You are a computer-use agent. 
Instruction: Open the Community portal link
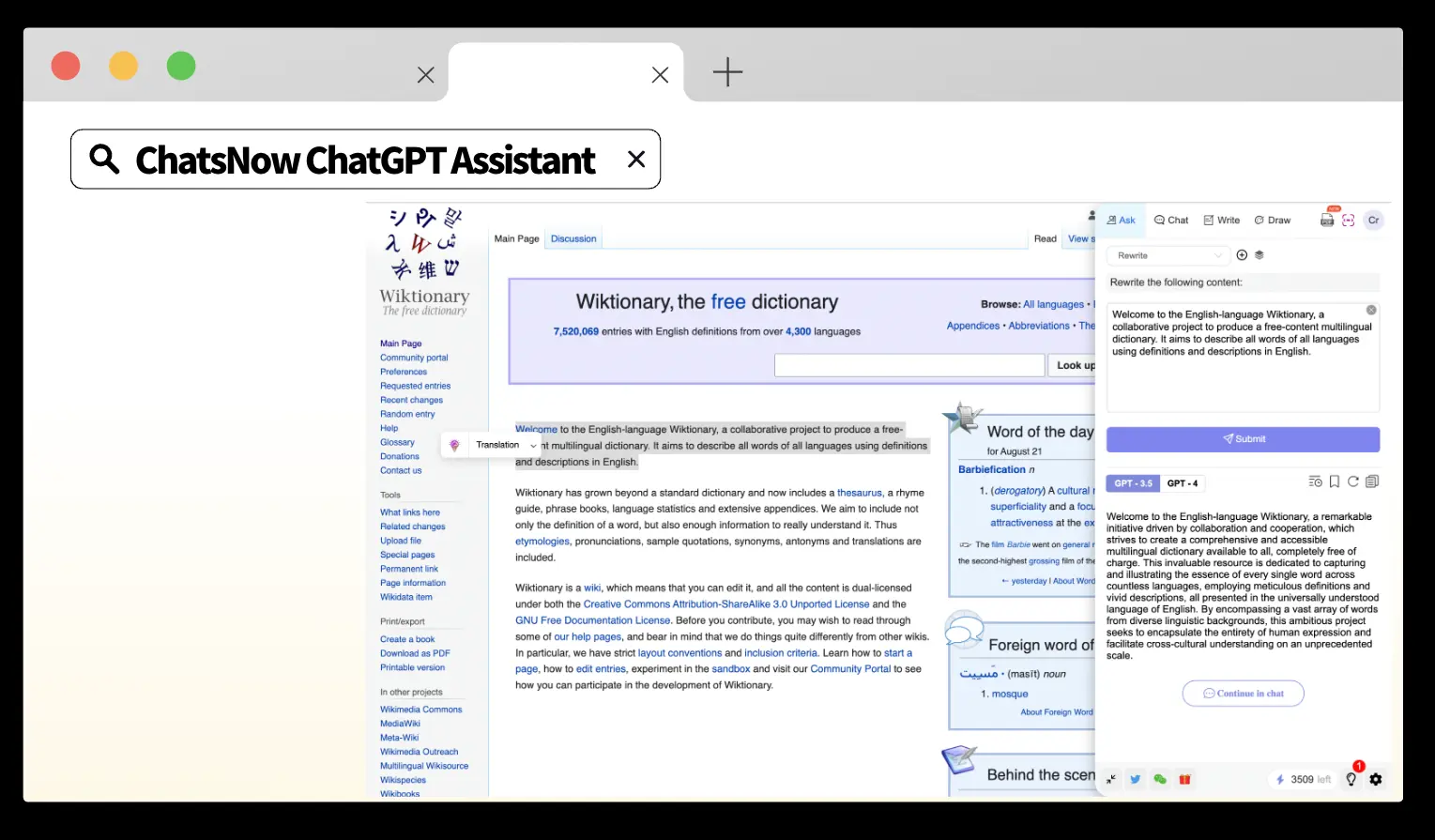click(414, 358)
